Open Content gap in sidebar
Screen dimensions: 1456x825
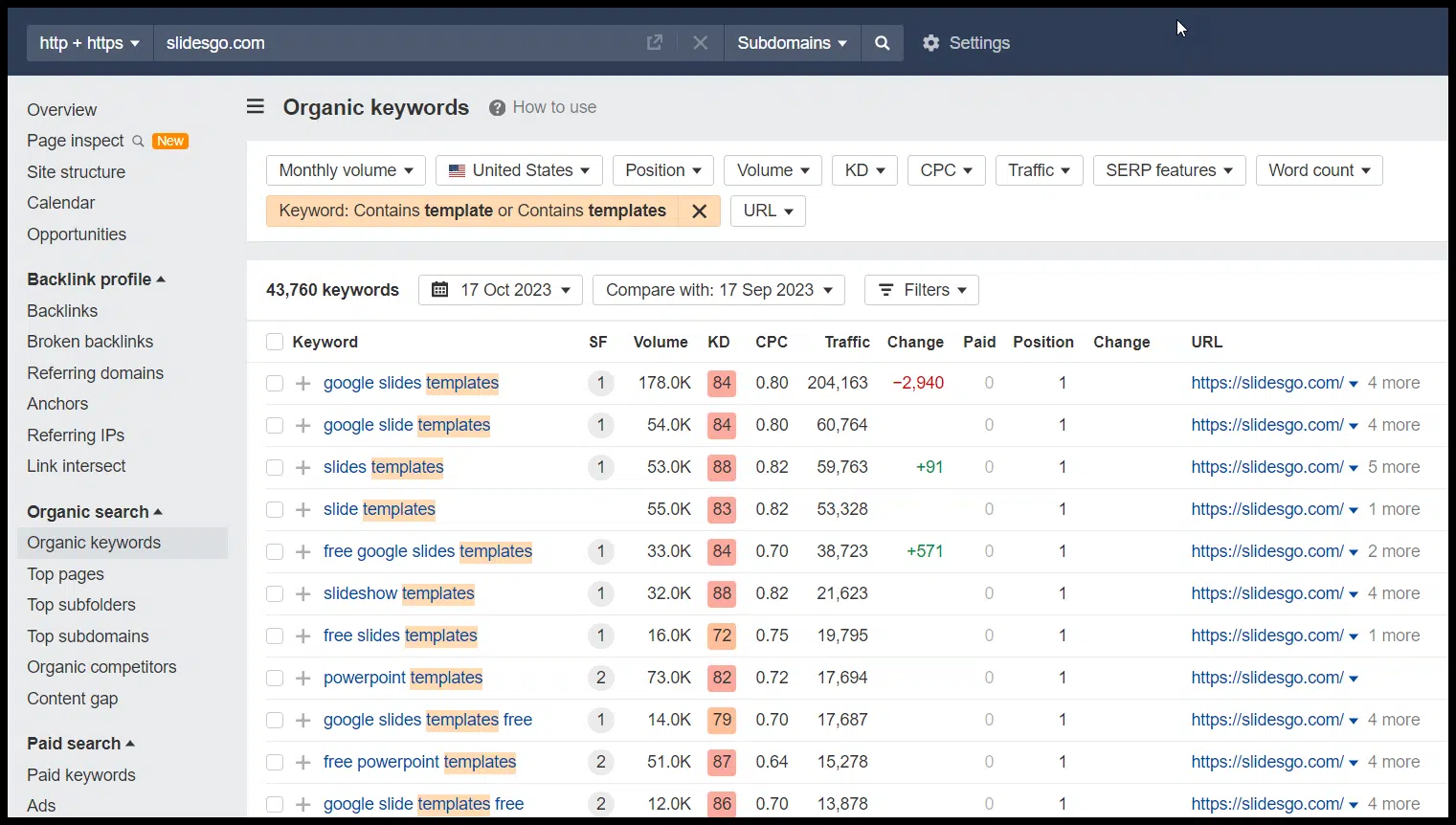[73, 699]
